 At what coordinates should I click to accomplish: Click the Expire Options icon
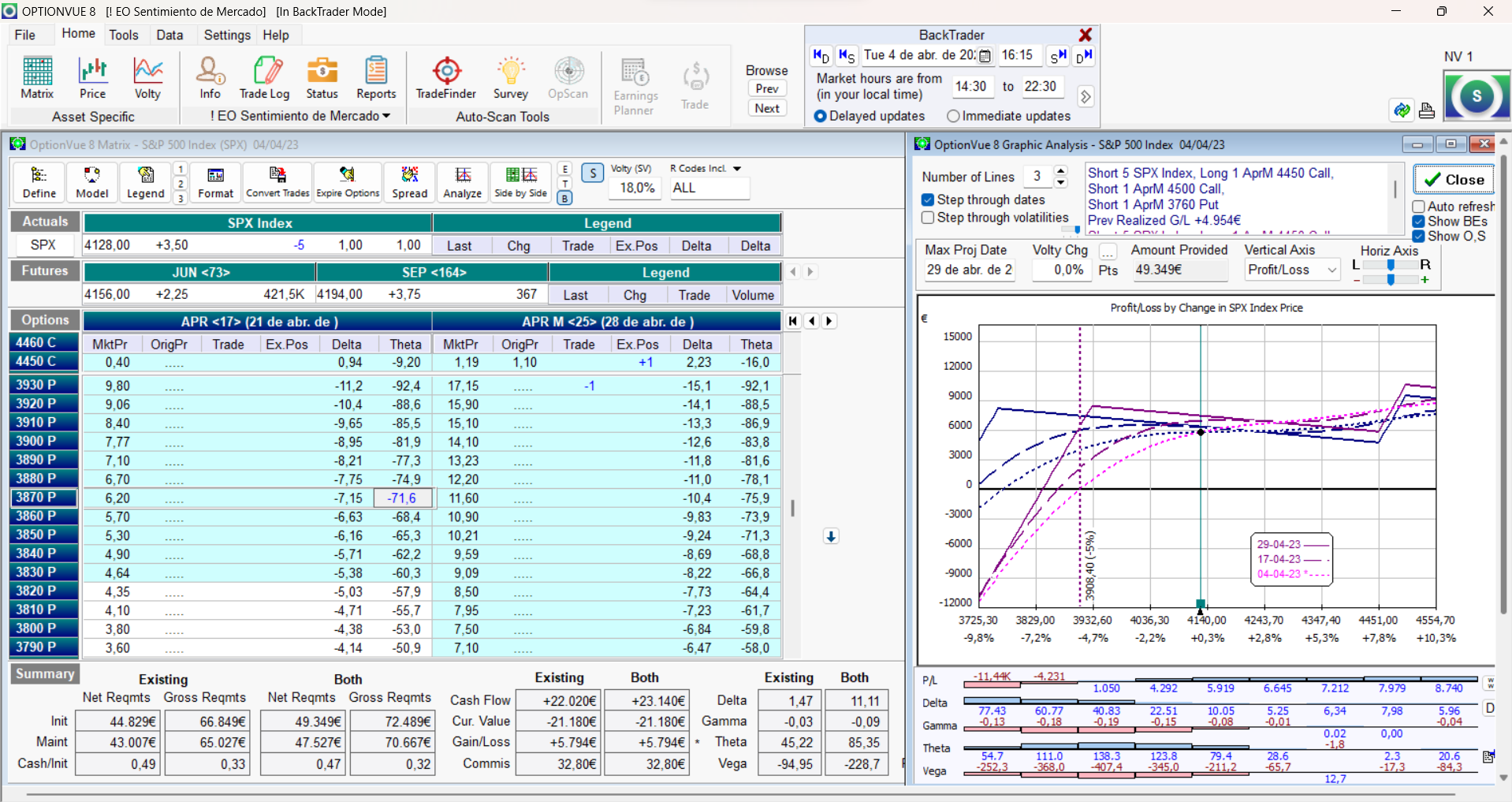[348, 182]
